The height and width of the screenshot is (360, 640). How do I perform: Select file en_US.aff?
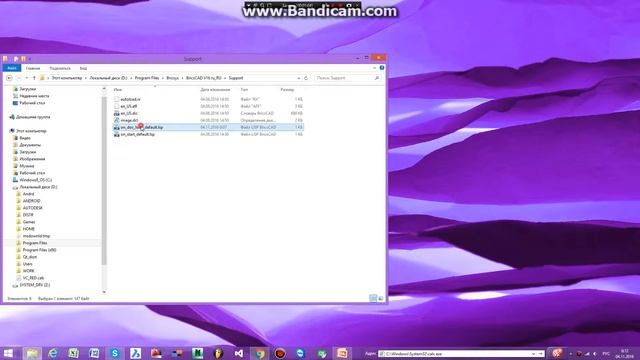coord(129,106)
